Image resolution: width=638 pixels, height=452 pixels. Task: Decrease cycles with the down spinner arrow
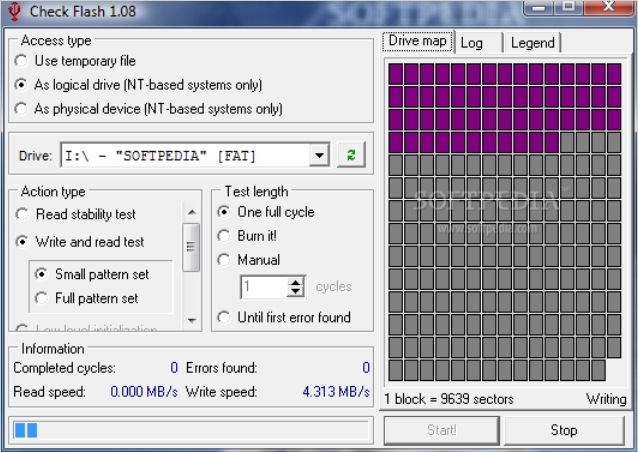tap(296, 292)
